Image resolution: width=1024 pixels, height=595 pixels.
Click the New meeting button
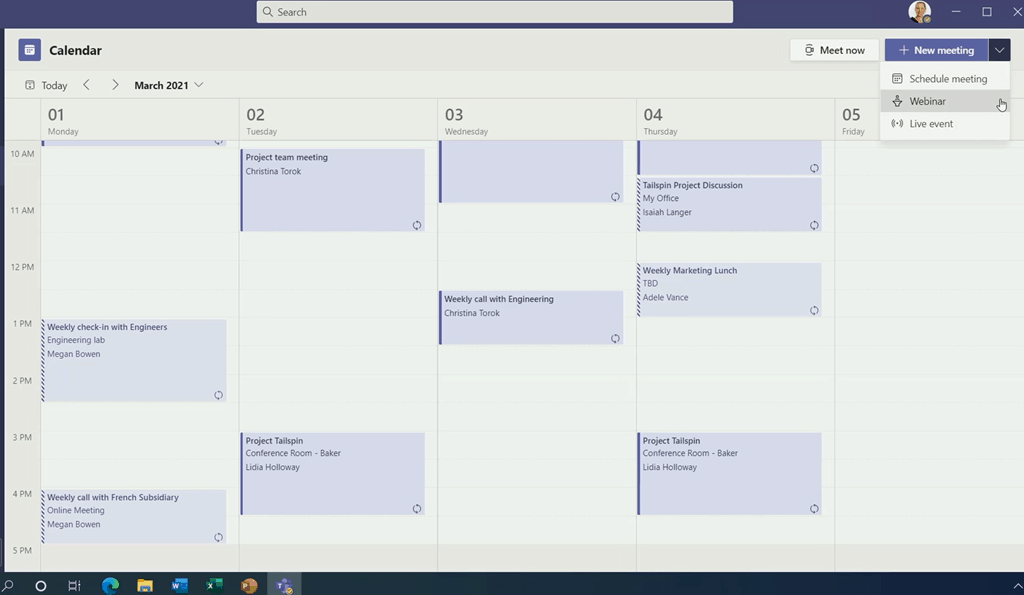pyautogui.click(x=936, y=50)
